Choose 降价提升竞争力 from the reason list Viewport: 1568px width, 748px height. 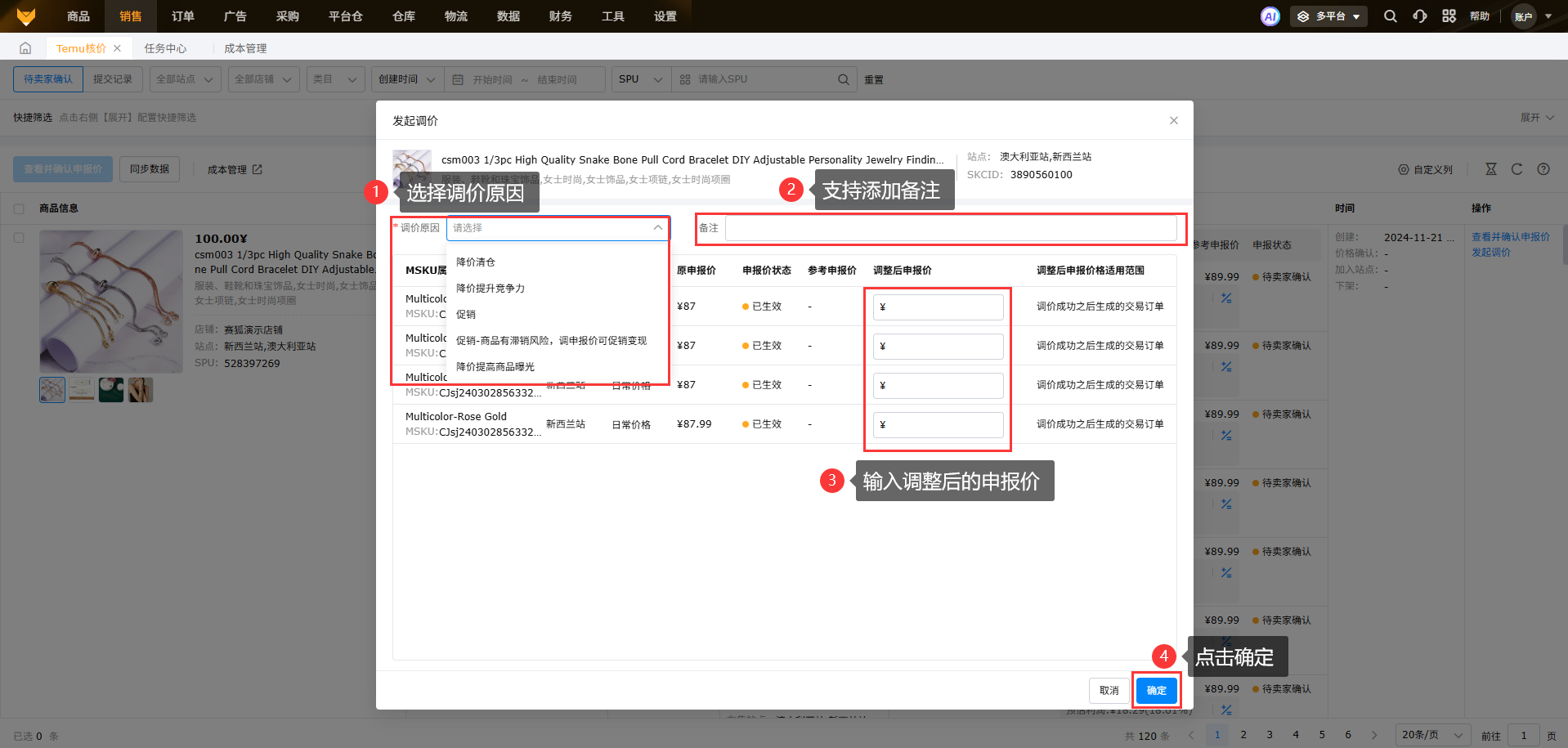[x=491, y=289]
